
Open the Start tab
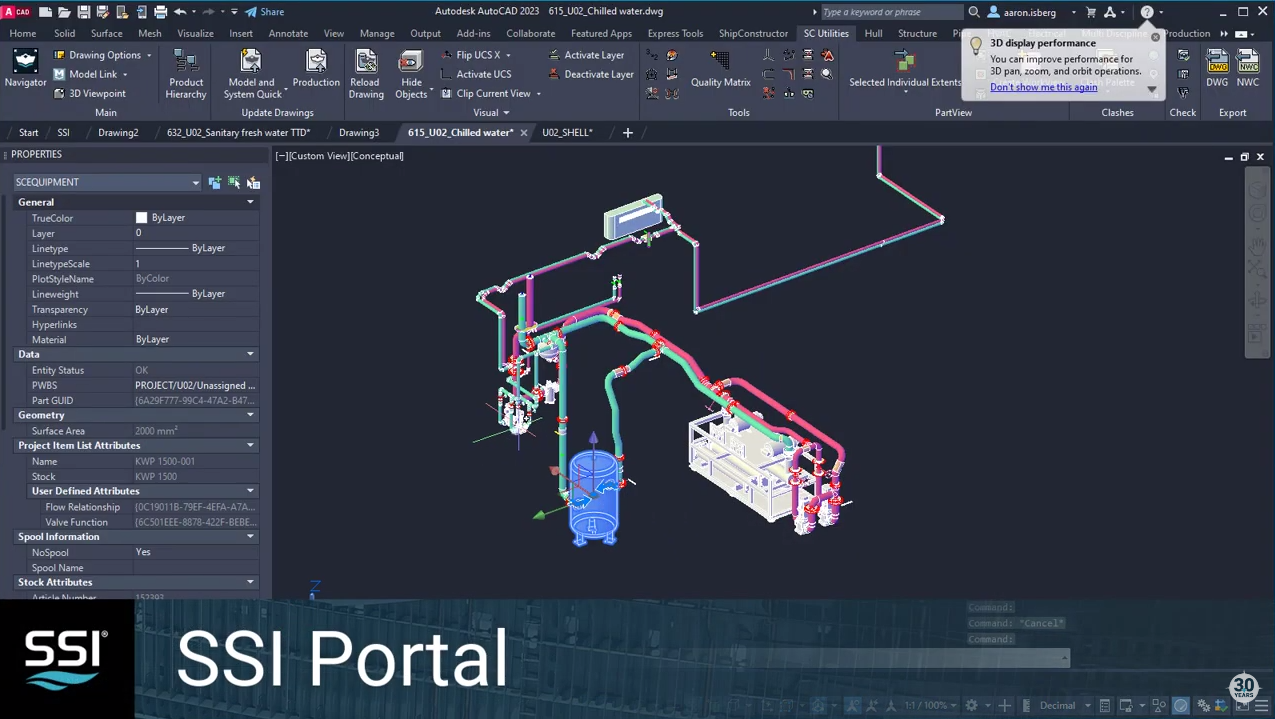tap(29, 132)
